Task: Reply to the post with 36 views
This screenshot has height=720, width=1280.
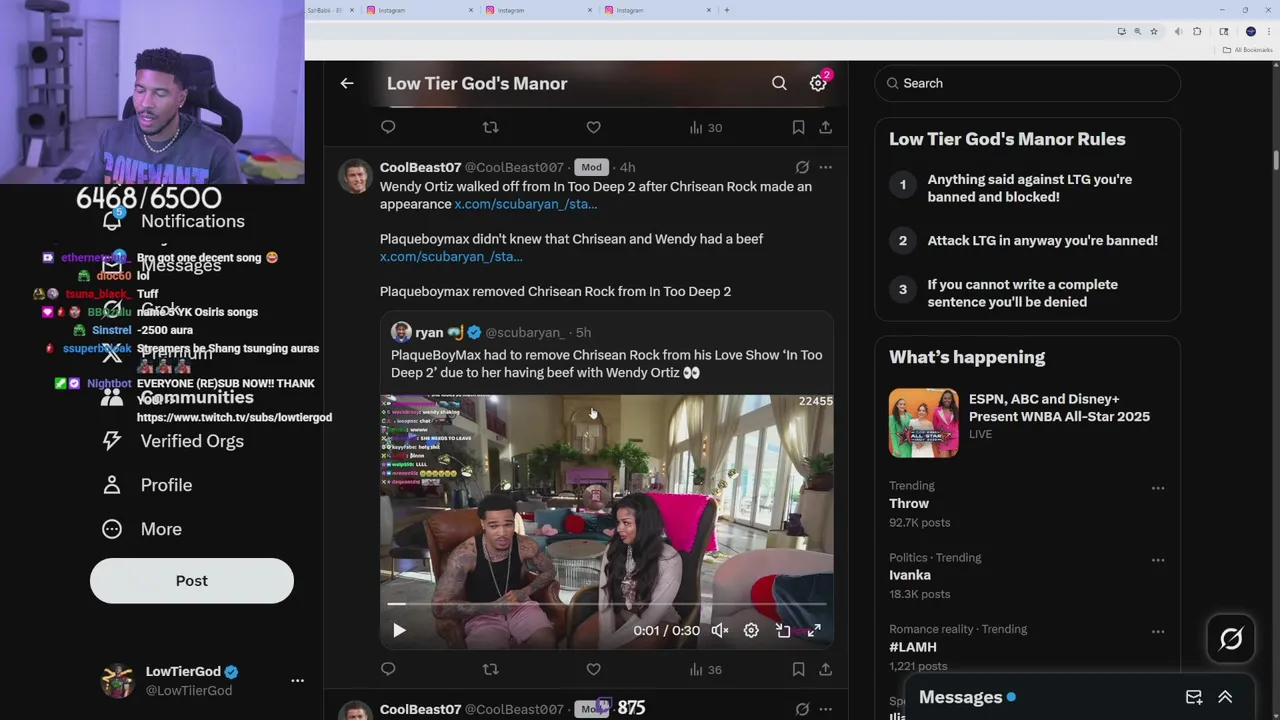Action: click(x=388, y=669)
